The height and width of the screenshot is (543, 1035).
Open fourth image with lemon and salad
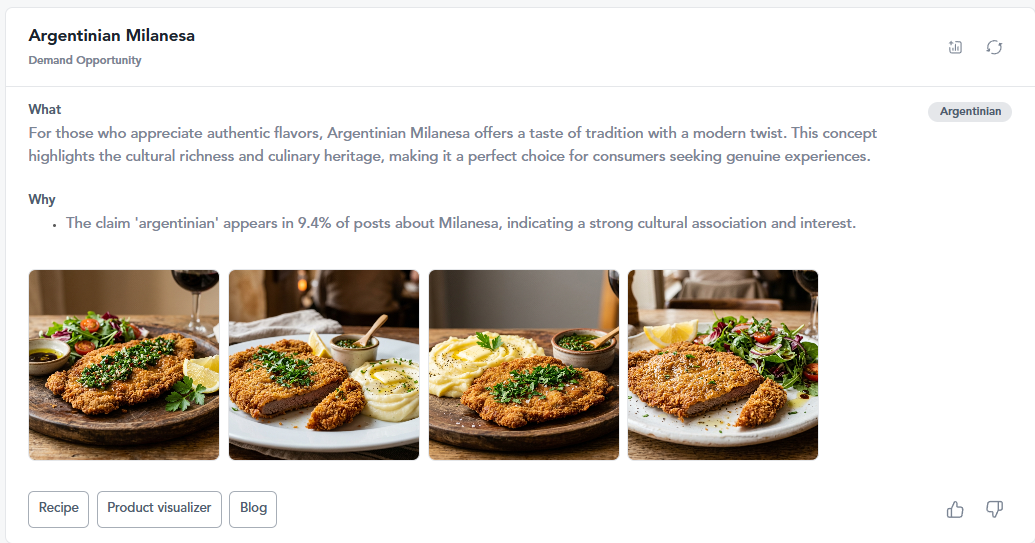723,365
